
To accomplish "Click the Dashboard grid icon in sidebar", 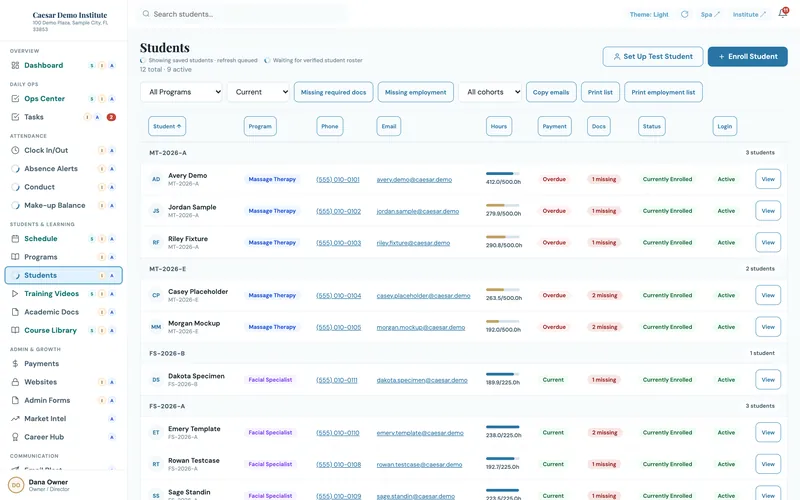I will click(x=15, y=65).
